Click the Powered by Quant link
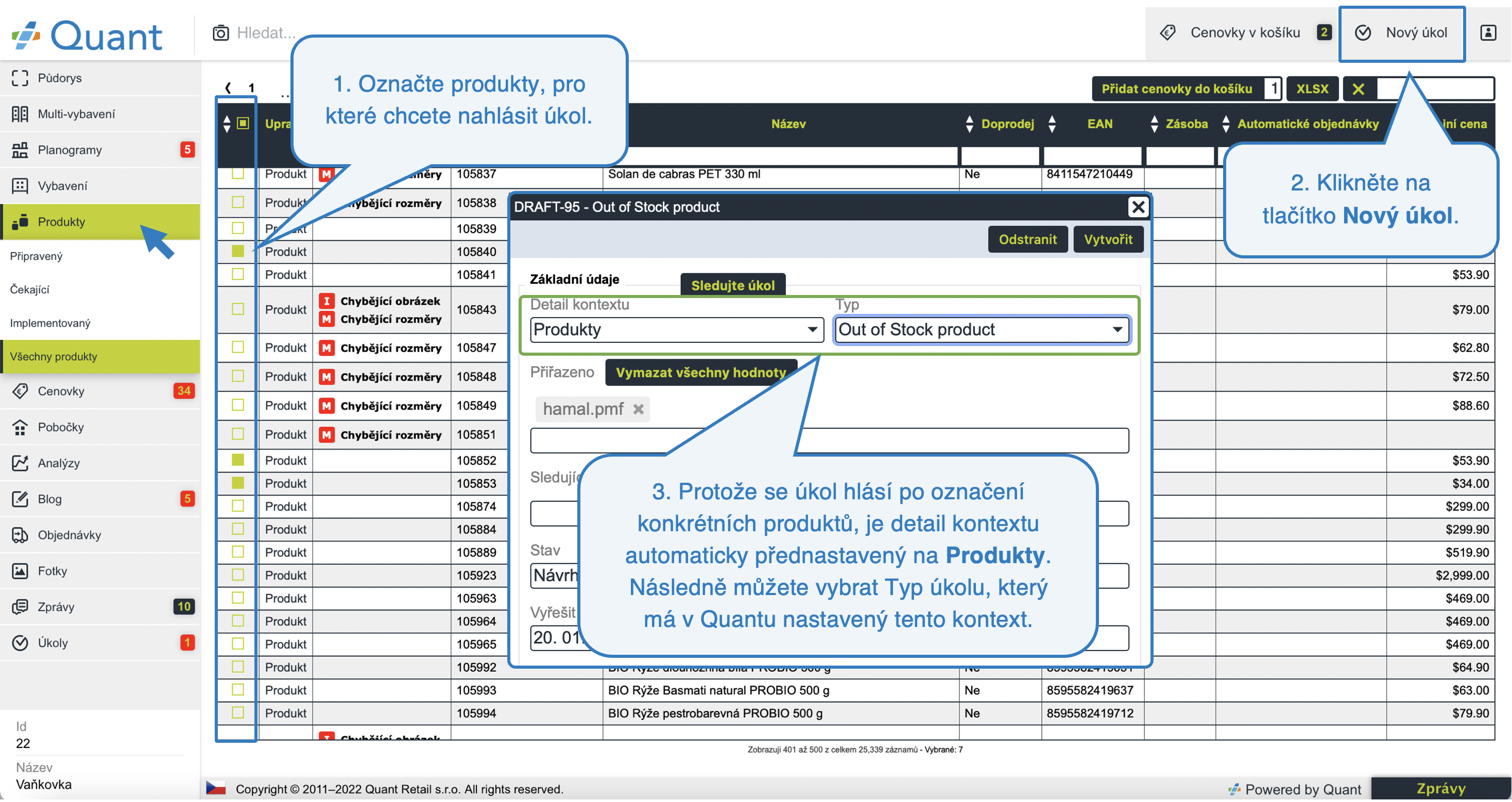This screenshot has width=1512, height=802. (1294, 790)
